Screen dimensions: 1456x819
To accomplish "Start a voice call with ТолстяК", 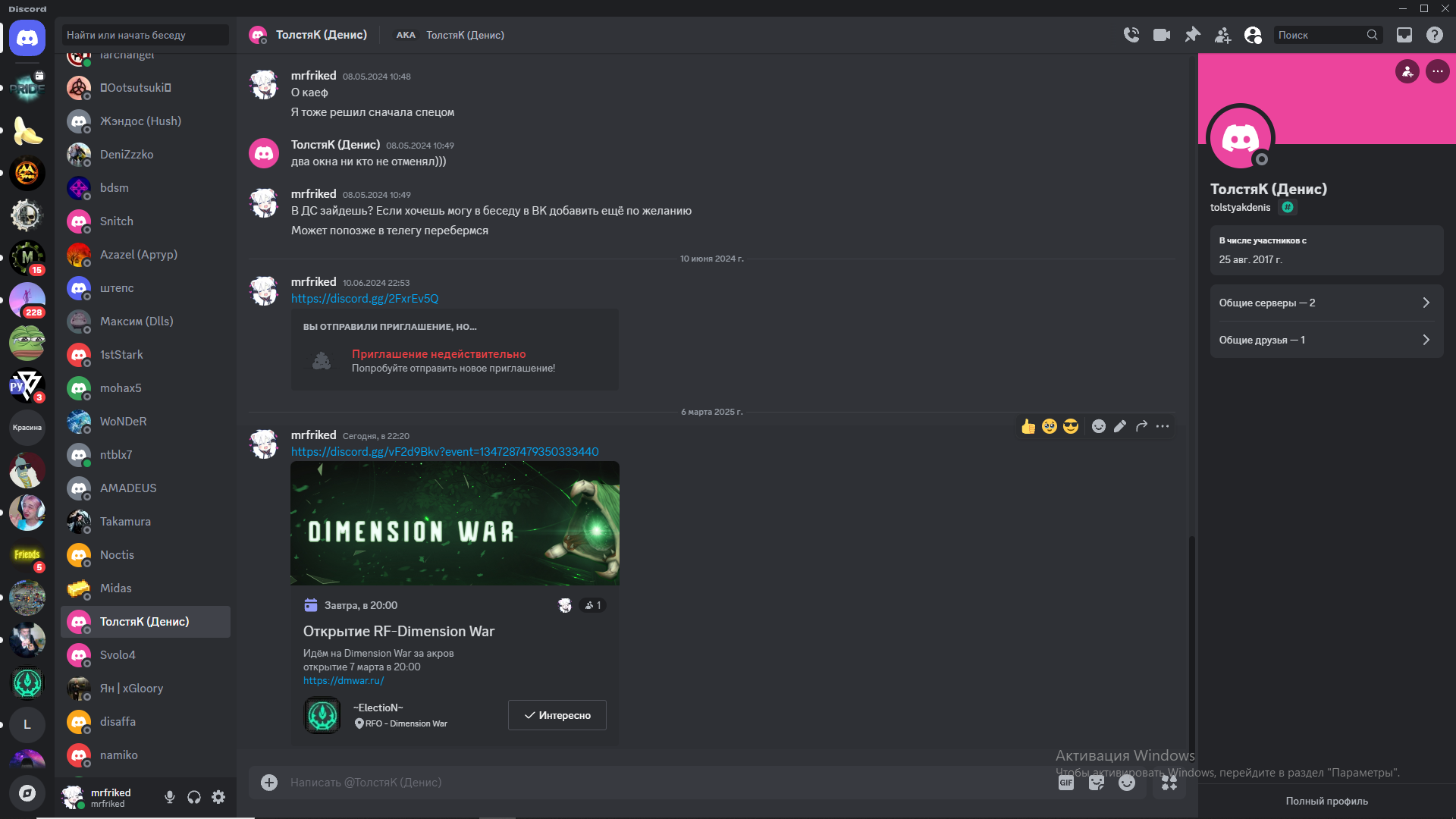I will click(x=1131, y=35).
